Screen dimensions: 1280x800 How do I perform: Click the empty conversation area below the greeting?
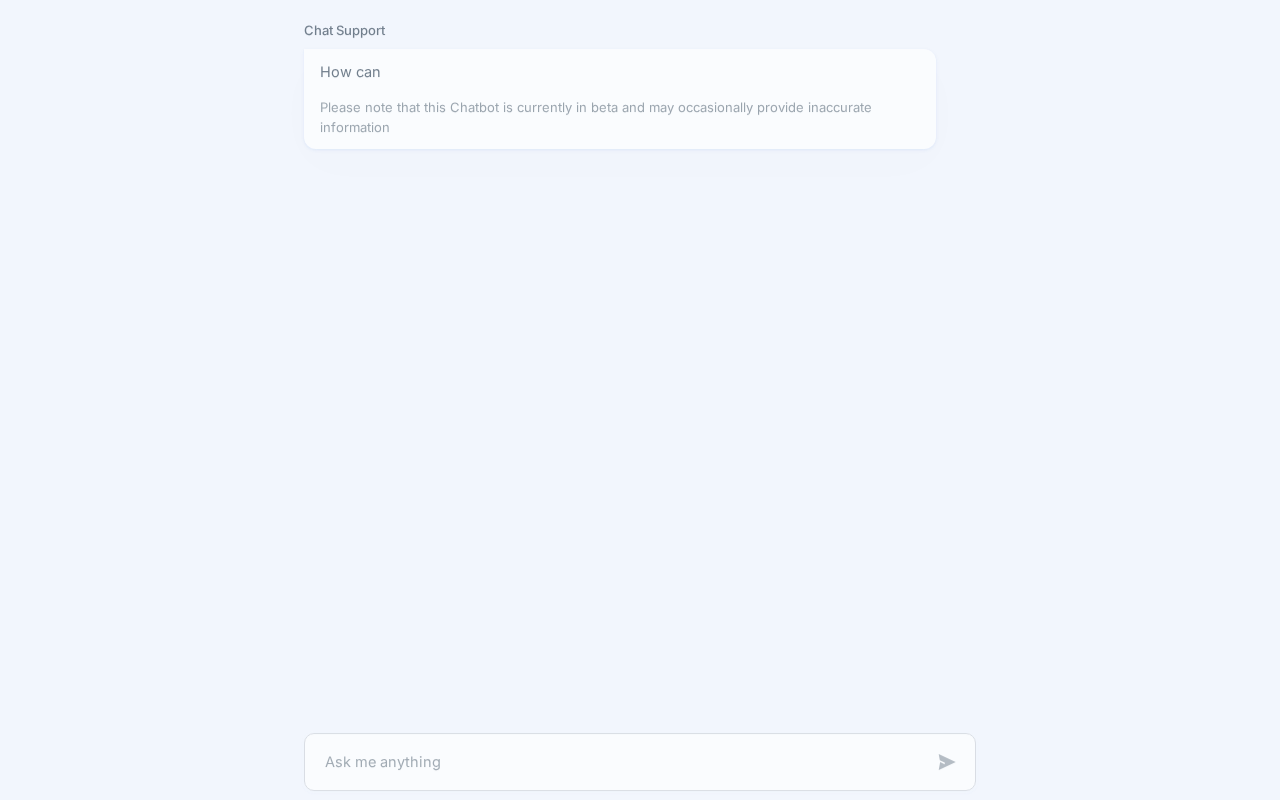pyautogui.click(x=620, y=440)
